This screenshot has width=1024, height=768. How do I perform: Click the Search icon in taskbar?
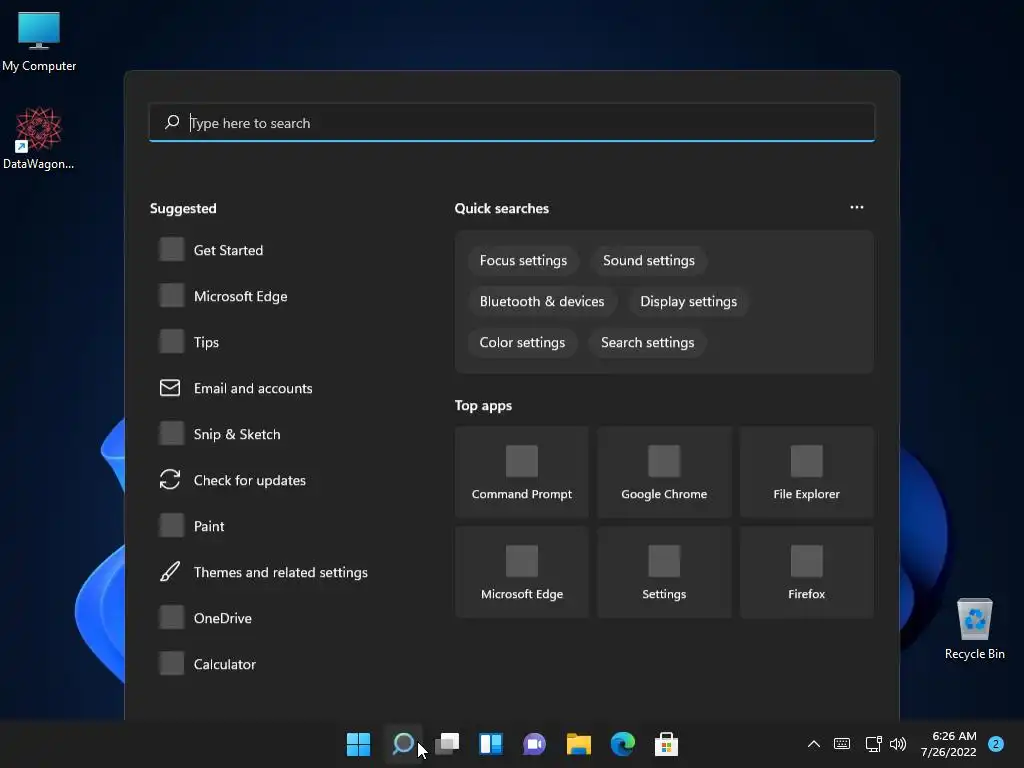pos(403,744)
